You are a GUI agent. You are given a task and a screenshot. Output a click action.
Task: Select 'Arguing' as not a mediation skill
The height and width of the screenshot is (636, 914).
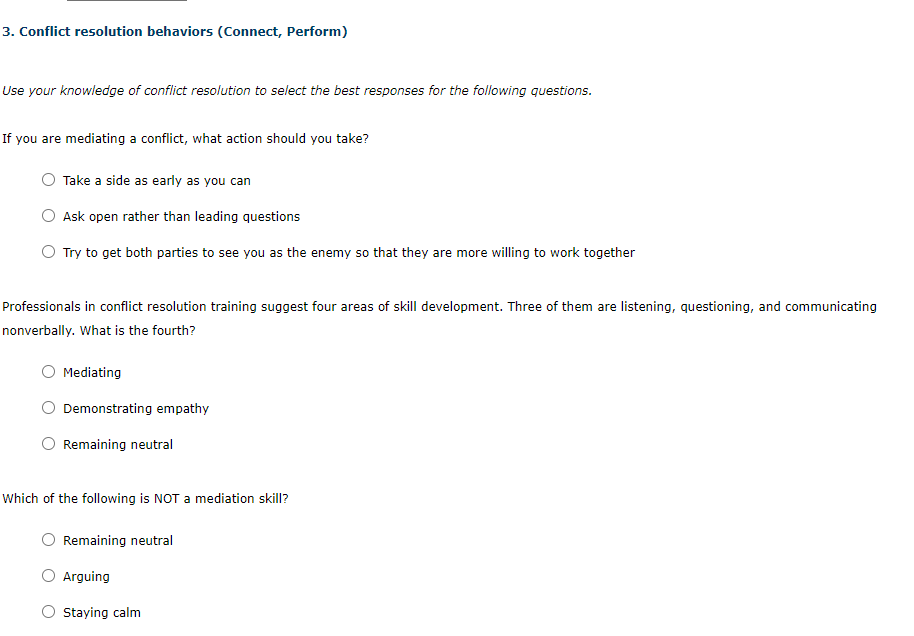coord(48,575)
